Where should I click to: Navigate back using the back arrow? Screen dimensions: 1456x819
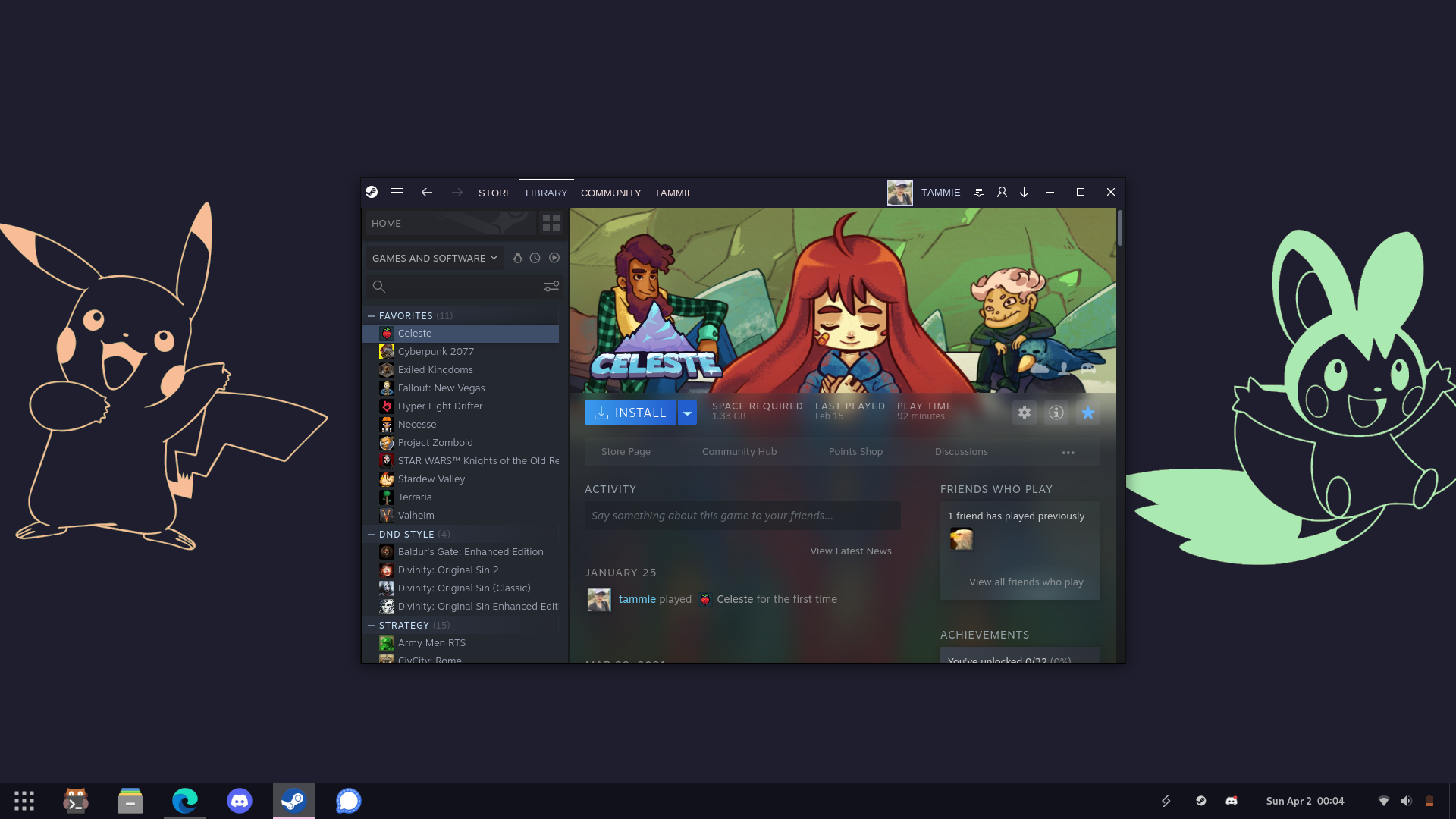click(x=427, y=193)
